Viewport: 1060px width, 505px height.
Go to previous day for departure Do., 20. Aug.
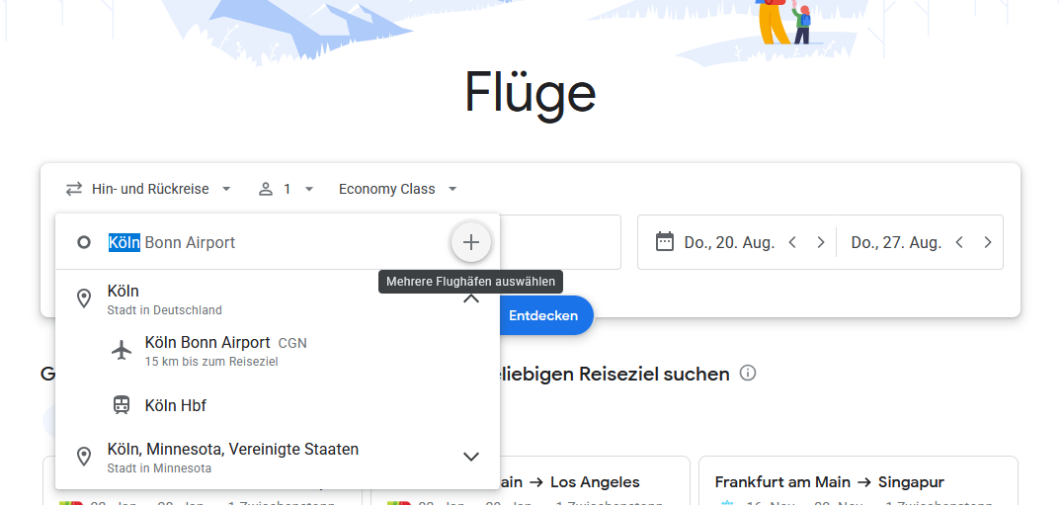coord(792,242)
